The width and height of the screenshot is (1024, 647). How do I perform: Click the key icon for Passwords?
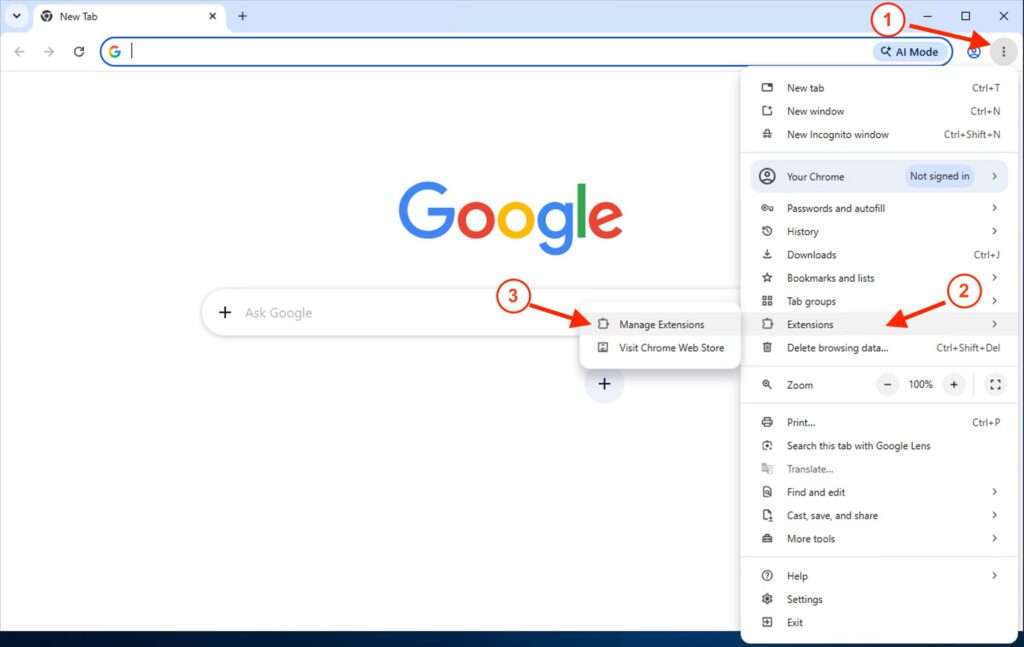(x=767, y=208)
